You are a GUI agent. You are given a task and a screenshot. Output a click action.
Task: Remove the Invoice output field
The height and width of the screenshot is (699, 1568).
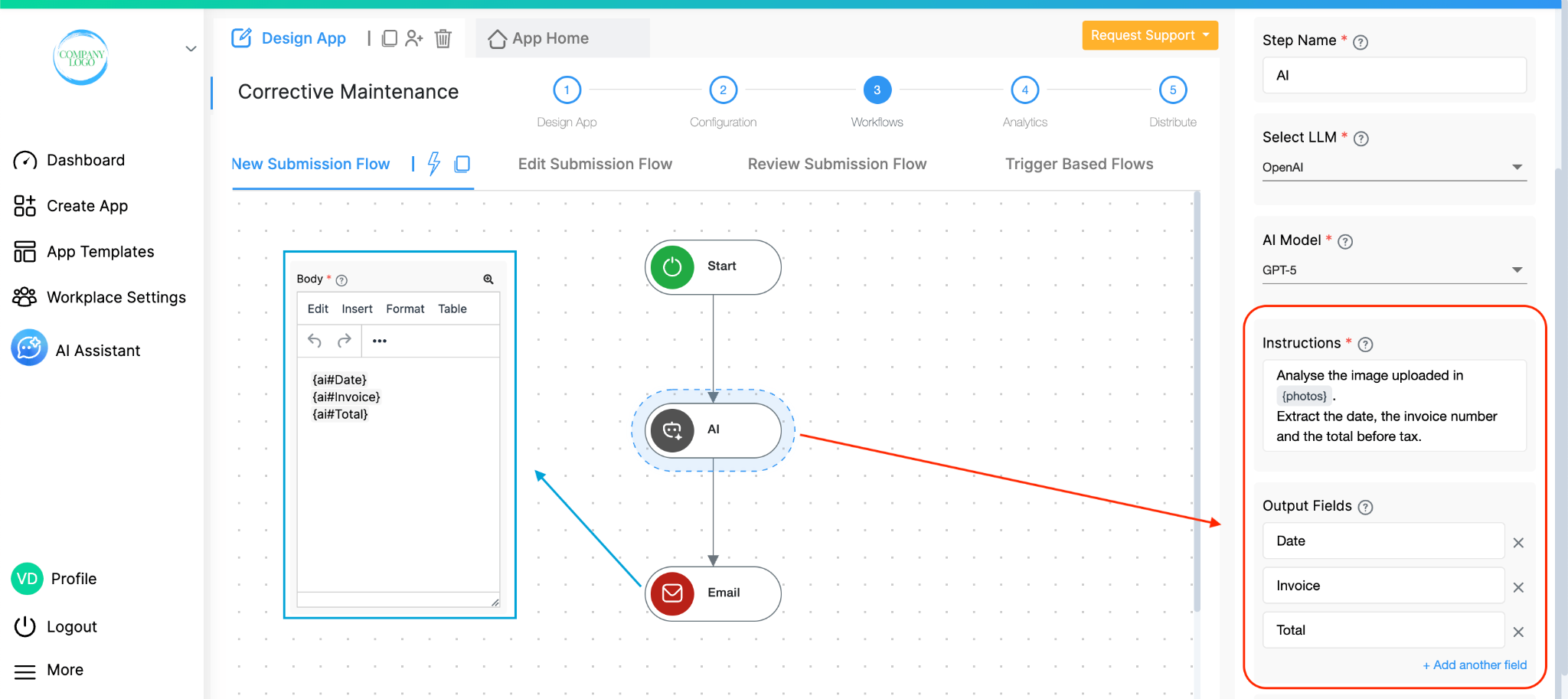1518,587
